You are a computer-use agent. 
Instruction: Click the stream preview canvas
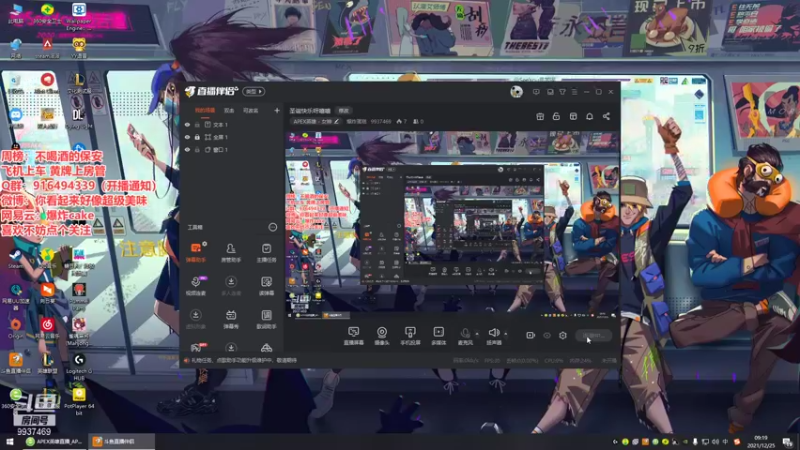click(x=452, y=224)
